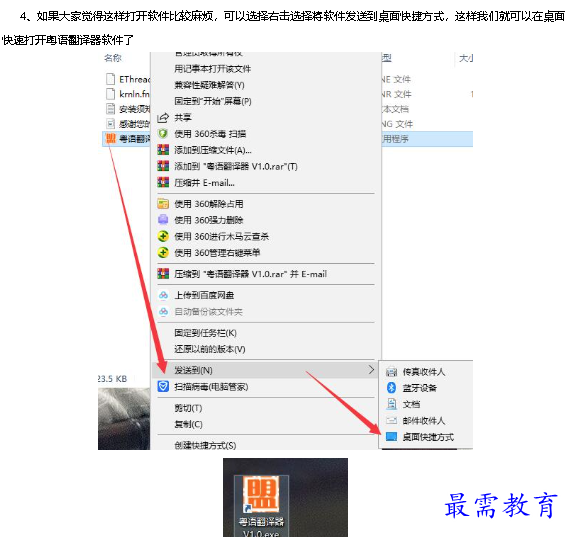Click the Bluetooth icon beside 蓝牙设备
Screen dimensions: 566x537
point(392,388)
